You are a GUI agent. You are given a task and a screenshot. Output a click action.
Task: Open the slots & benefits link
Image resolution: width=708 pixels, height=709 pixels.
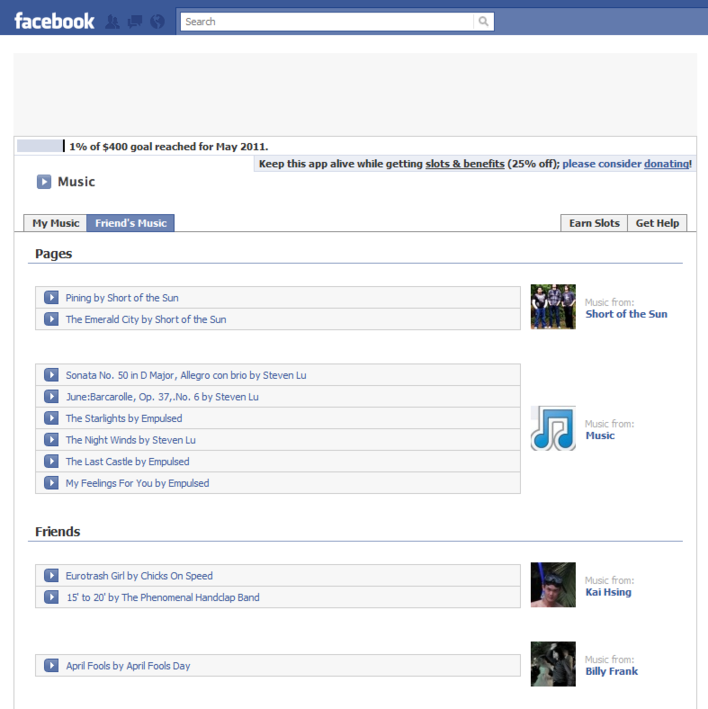[x=465, y=164]
